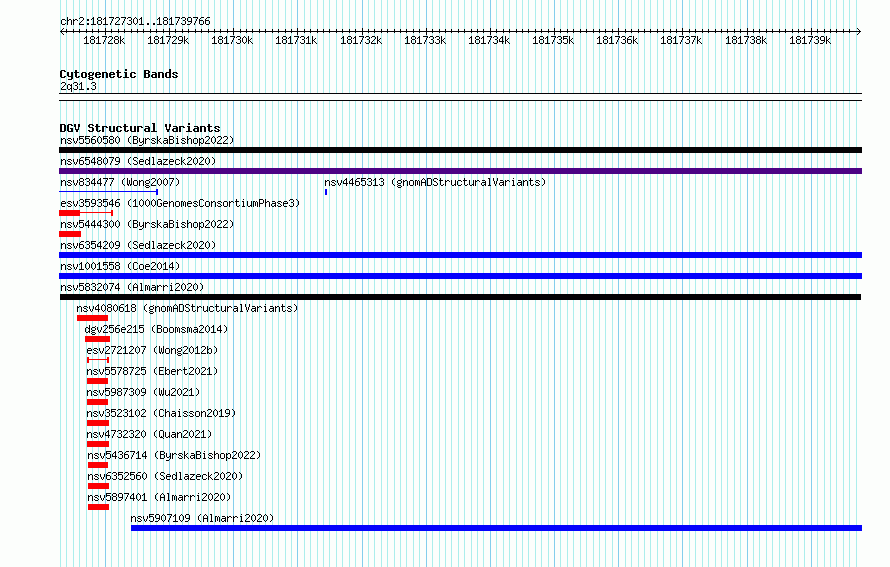Click the red esv2721207 bracket glyph
Screen dimensions: 890x567
pyautogui.click(x=98, y=360)
